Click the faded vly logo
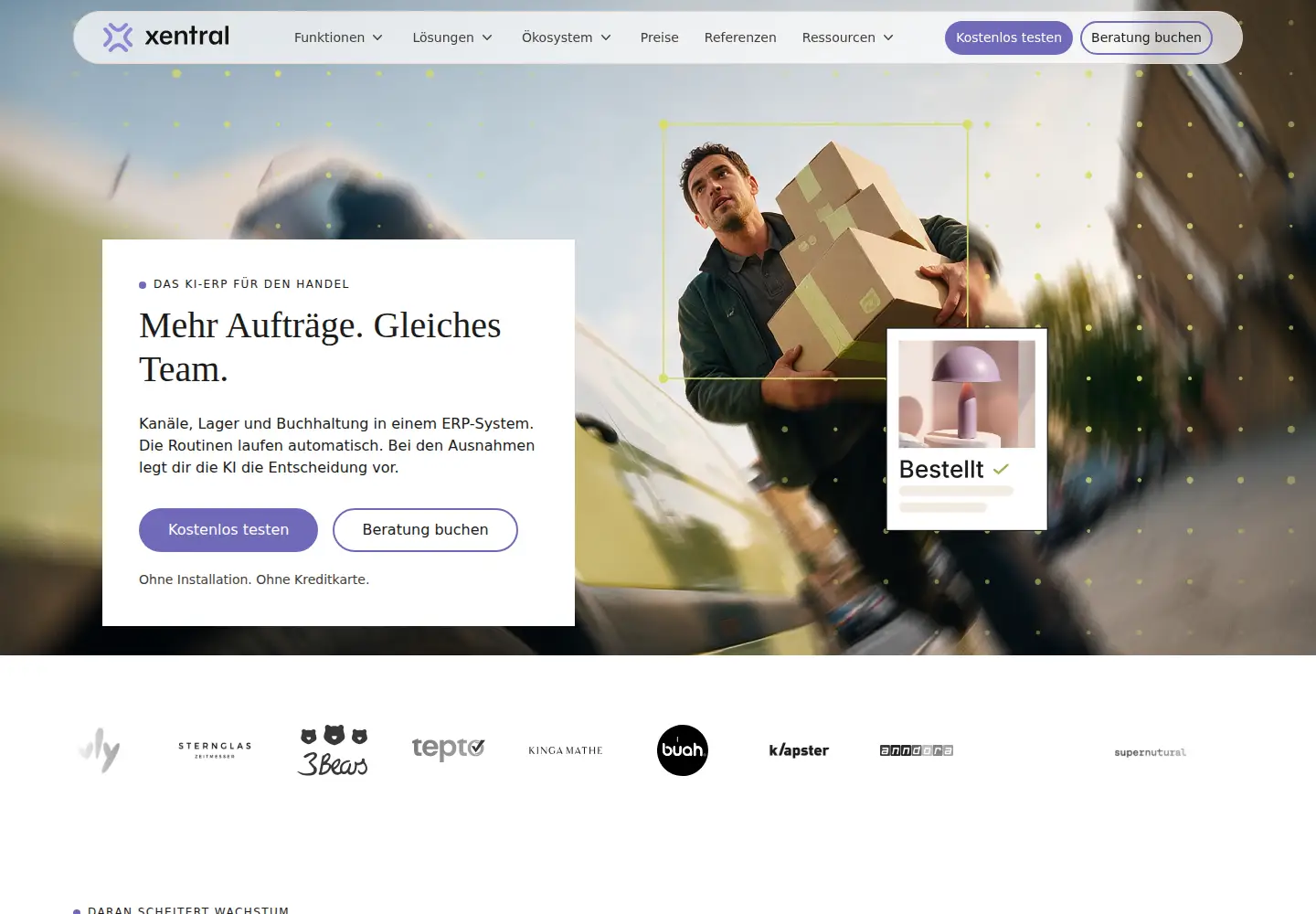 pyautogui.click(x=100, y=750)
